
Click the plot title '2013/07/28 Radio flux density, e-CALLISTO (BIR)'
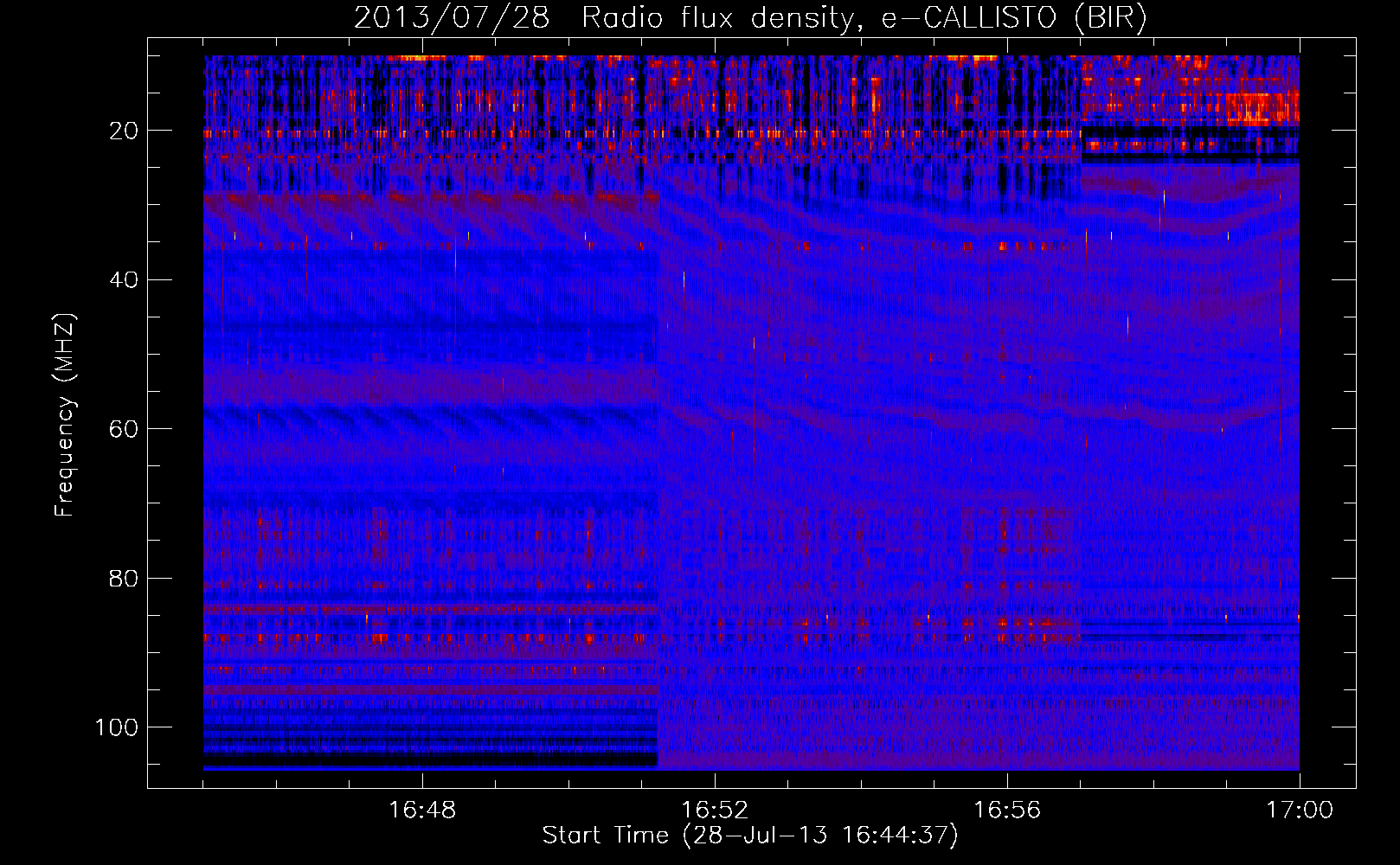pyautogui.click(x=750, y=18)
